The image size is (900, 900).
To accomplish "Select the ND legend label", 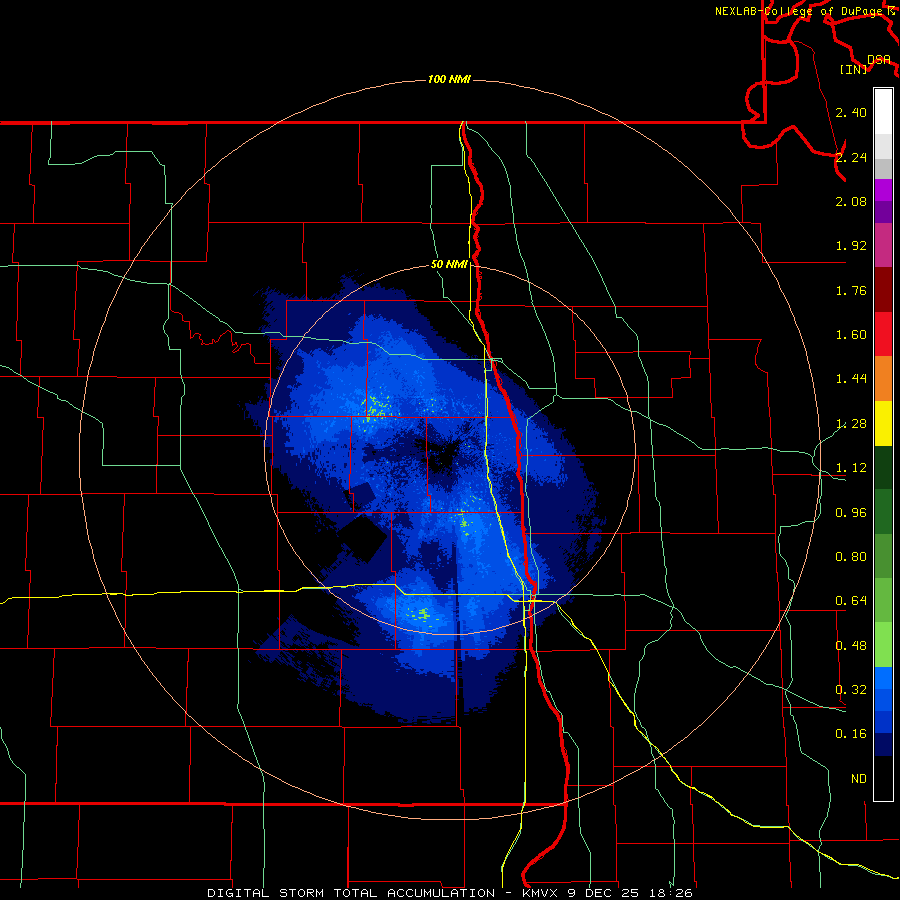I will pyautogui.click(x=859, y=779).
